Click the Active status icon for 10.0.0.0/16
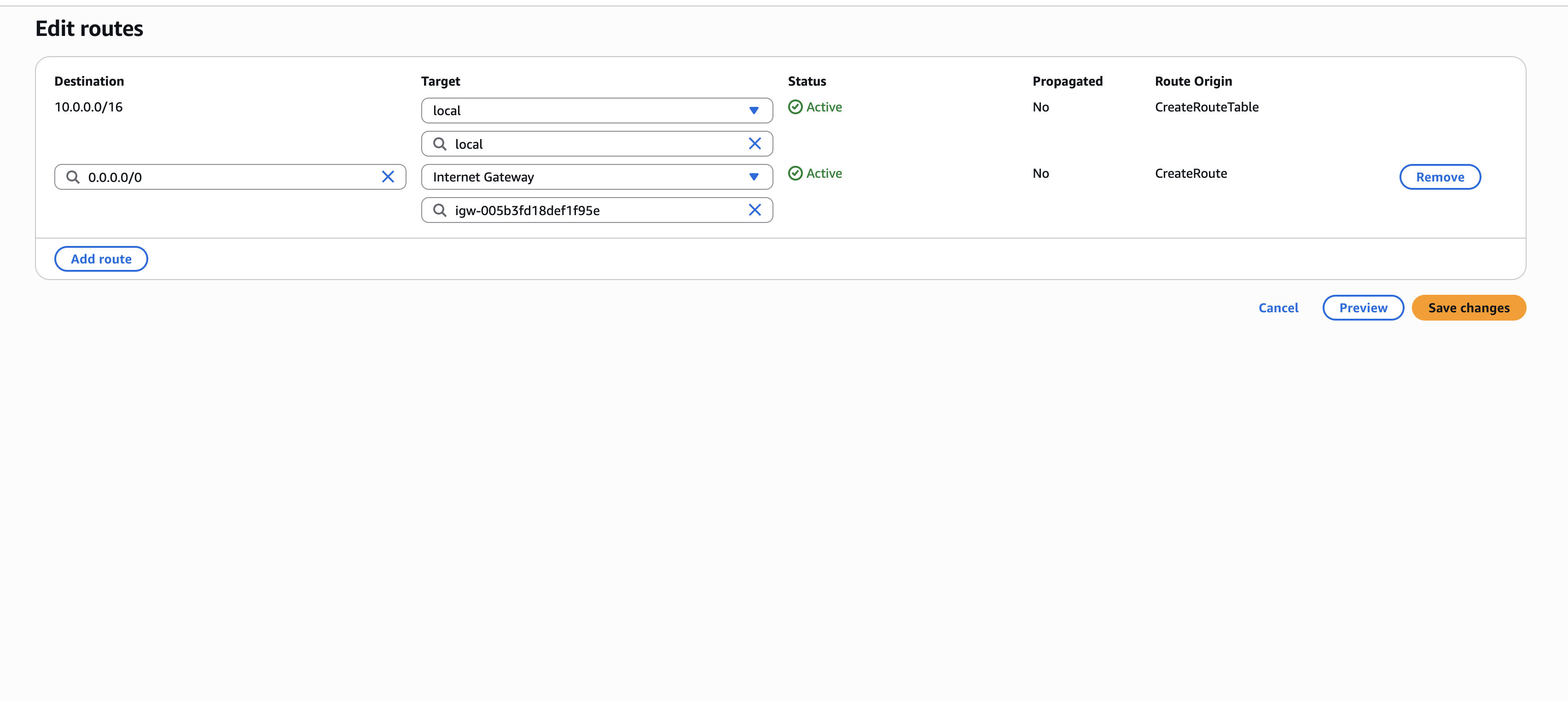 (795, 107)
